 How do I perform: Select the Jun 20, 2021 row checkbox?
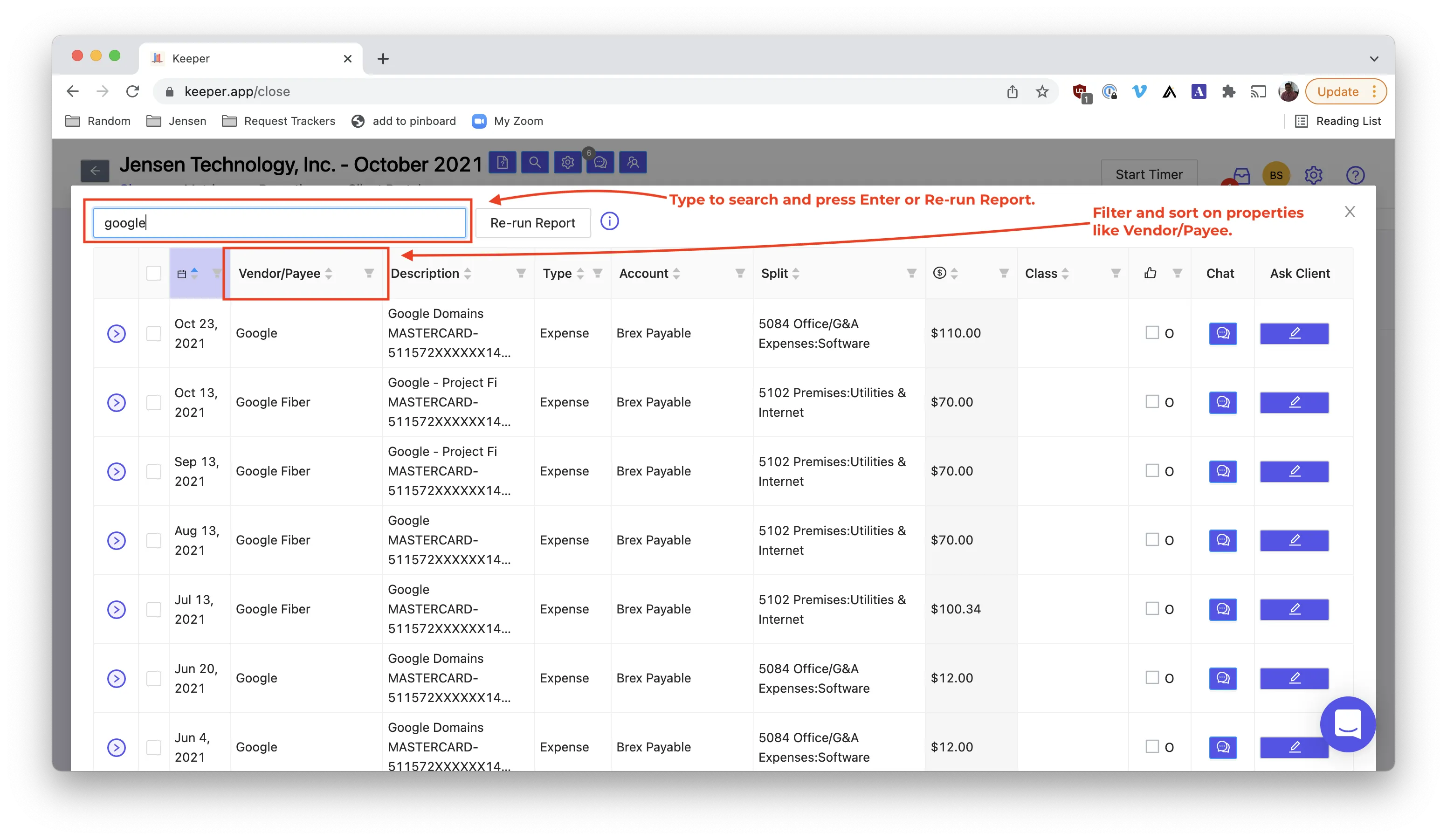click(154, 678)
